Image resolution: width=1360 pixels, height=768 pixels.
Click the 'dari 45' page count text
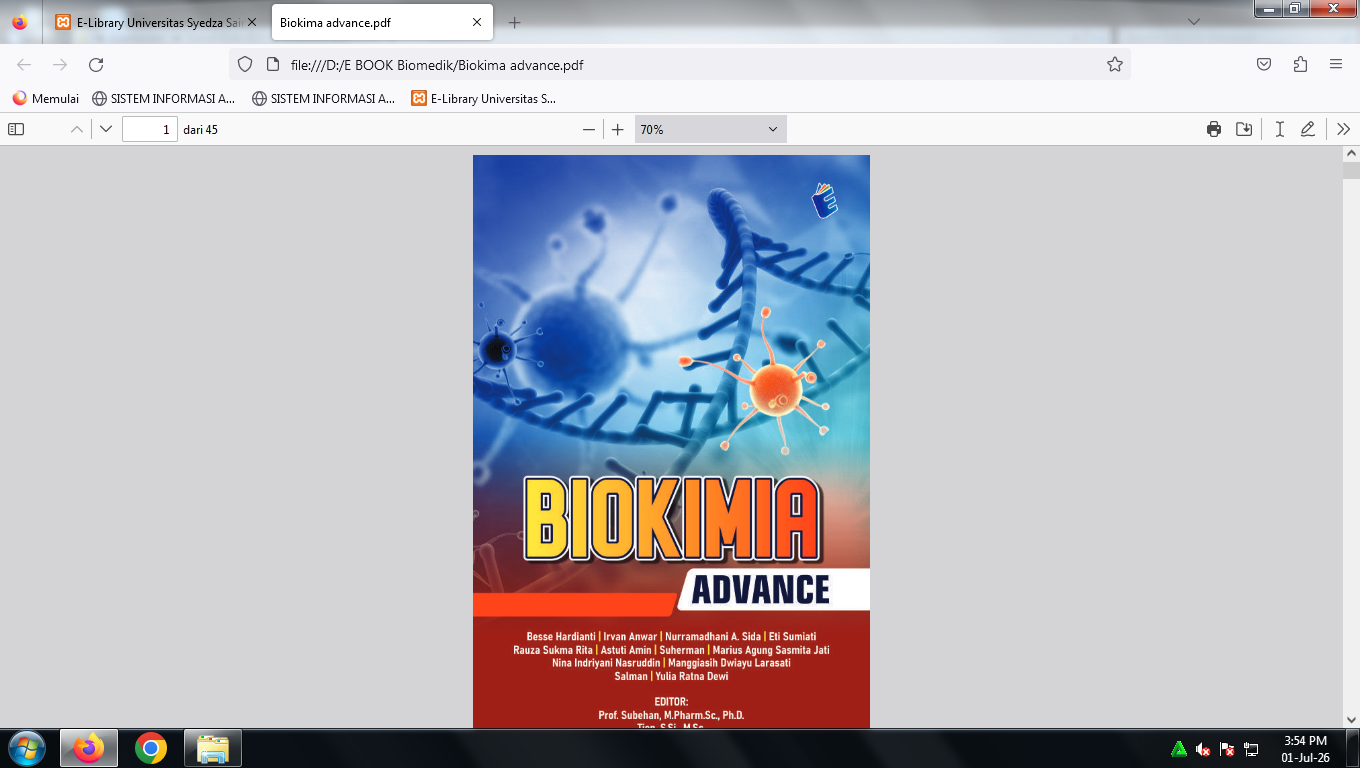click(200, 130)
